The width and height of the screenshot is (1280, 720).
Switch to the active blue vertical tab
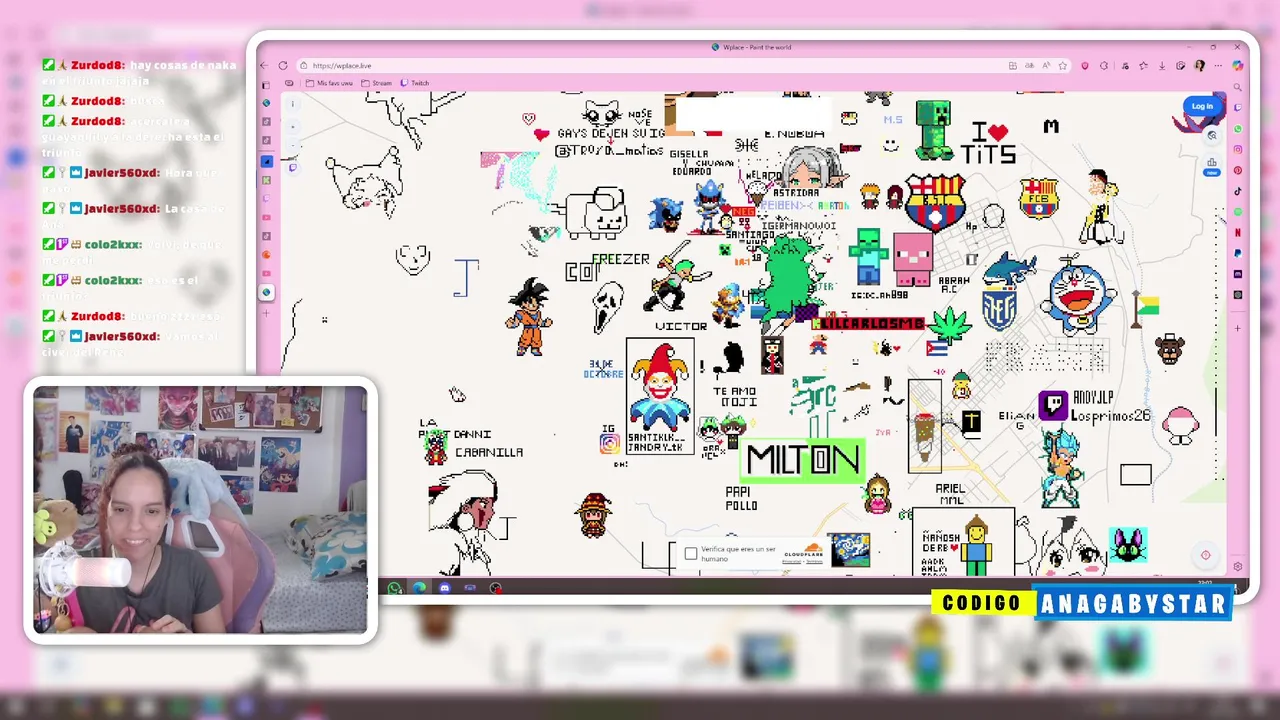pos(266,161)
